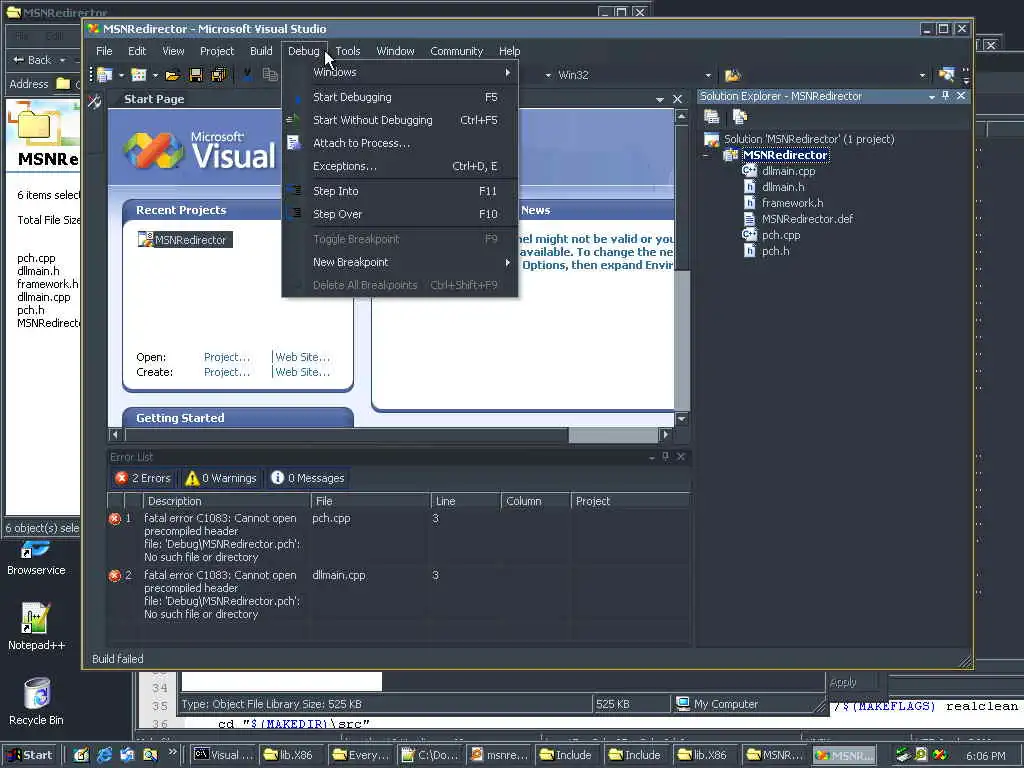Open Solution Explorer window position dropdown

932,97
